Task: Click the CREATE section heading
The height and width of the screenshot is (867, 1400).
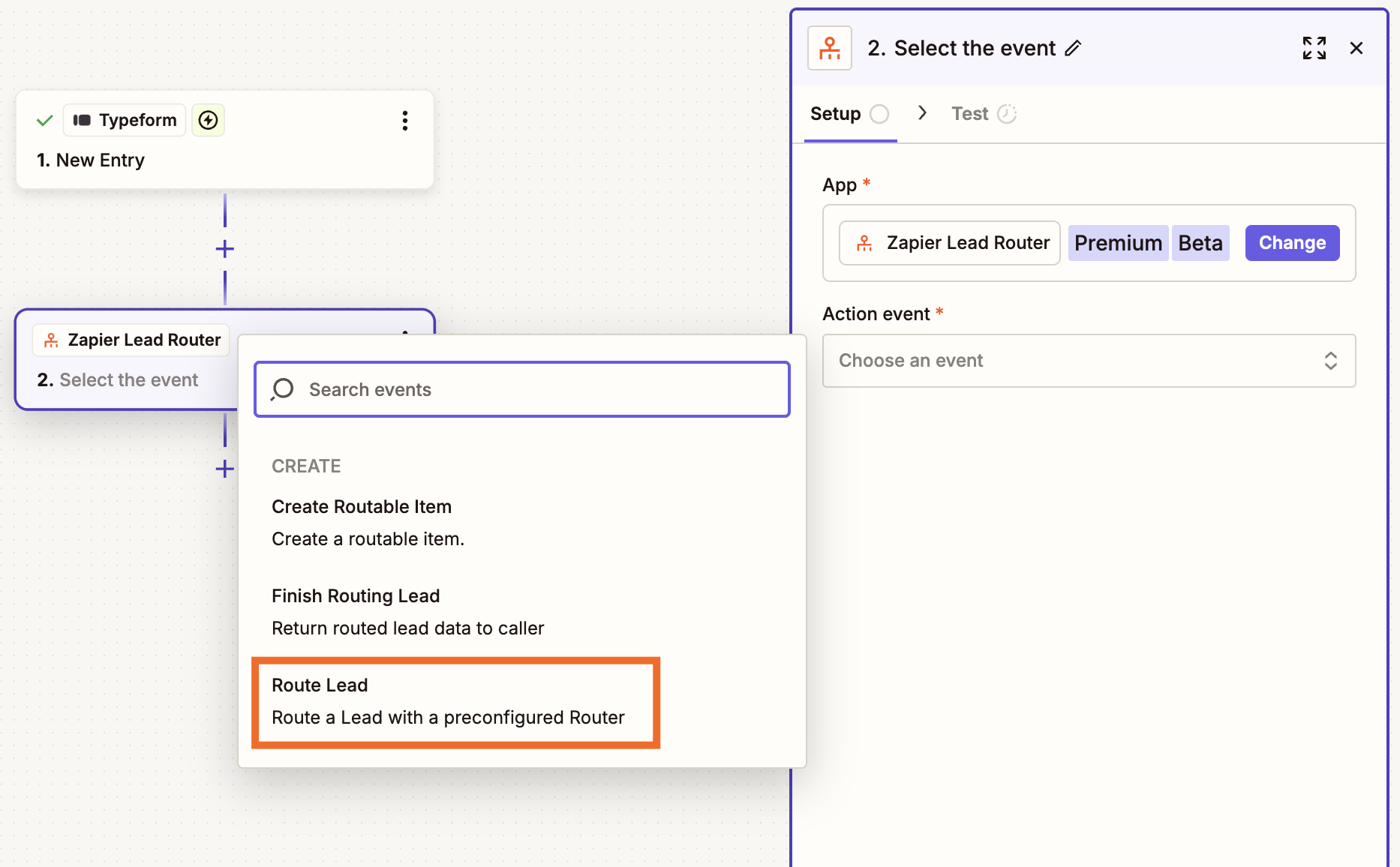Action: pyautogui.click(x=306, y=466)
